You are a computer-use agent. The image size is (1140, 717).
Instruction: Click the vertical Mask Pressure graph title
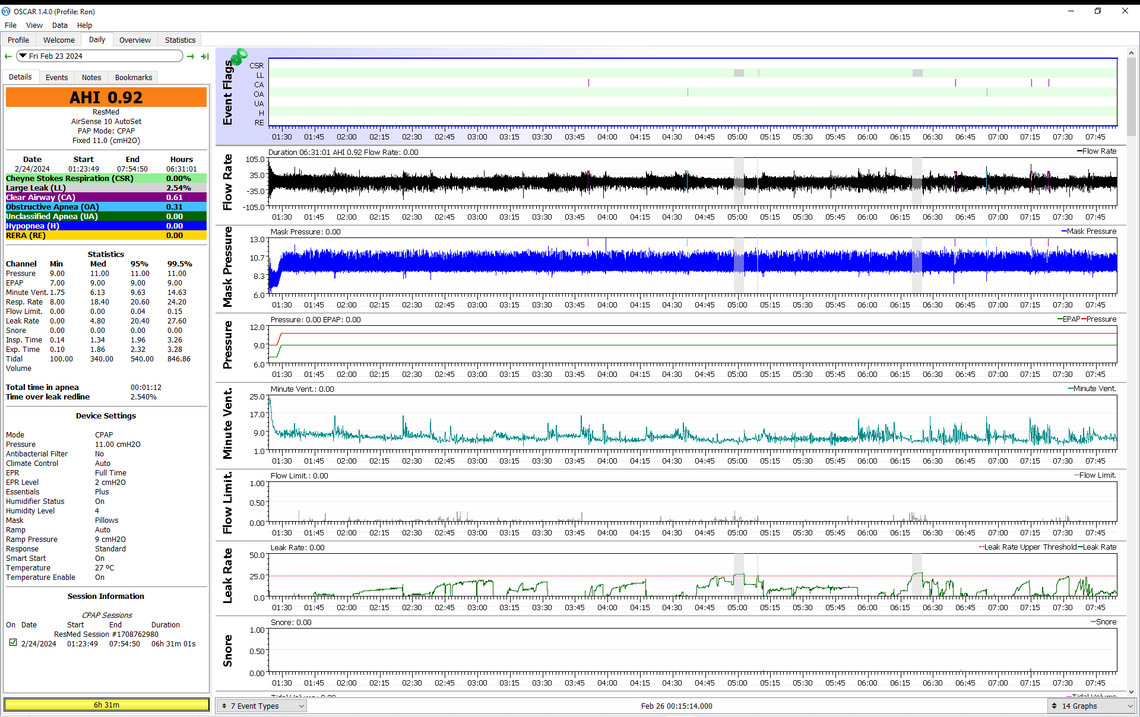(x=228, y=267)
